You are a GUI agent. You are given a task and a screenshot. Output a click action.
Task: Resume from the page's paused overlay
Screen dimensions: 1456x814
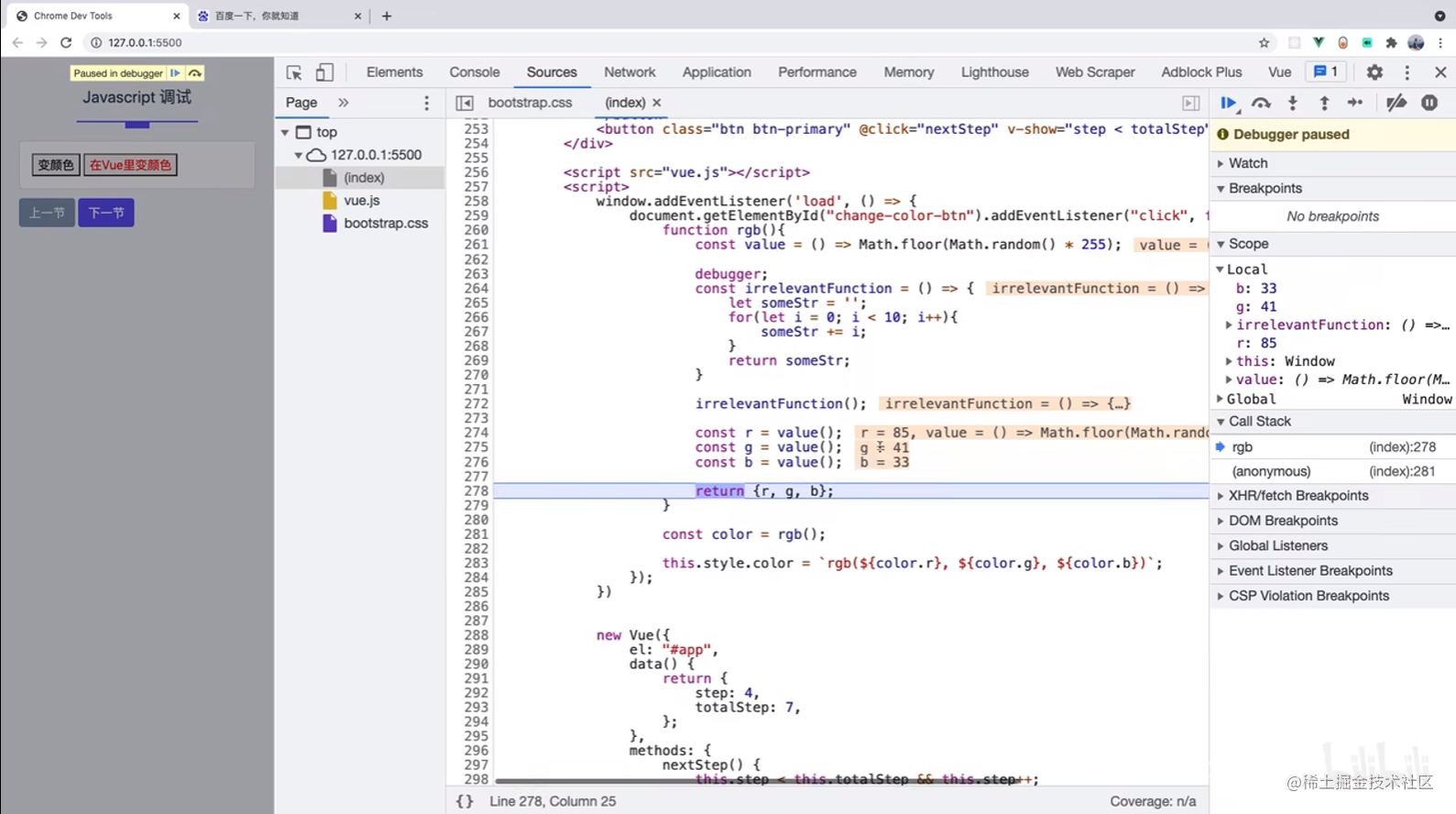pos(175,73)
